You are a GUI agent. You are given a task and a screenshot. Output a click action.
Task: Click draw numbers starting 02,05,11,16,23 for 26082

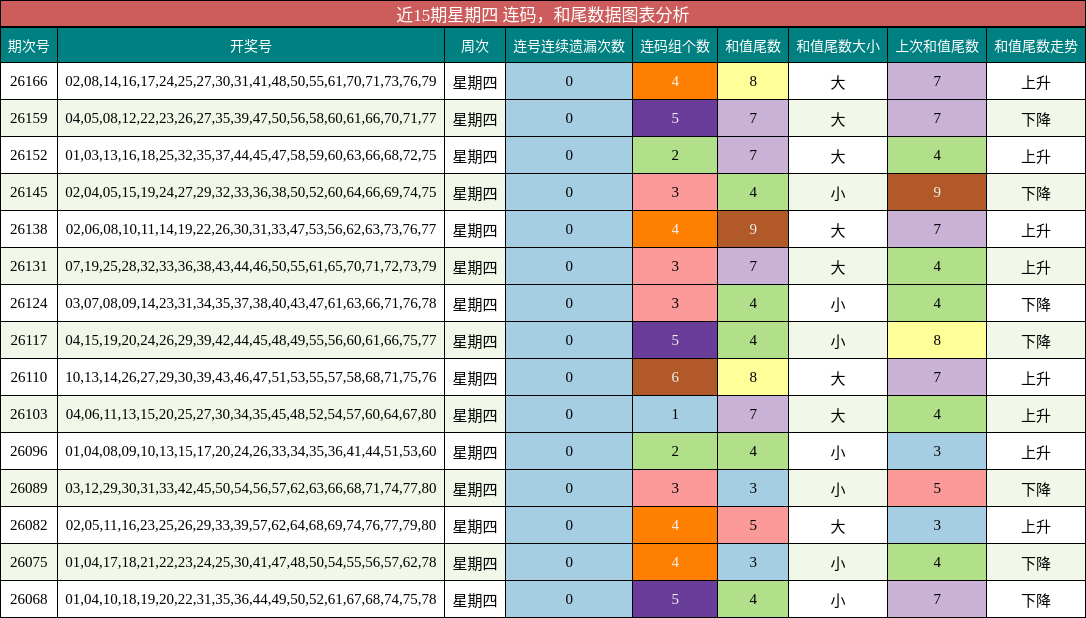[x=251, y=525]
